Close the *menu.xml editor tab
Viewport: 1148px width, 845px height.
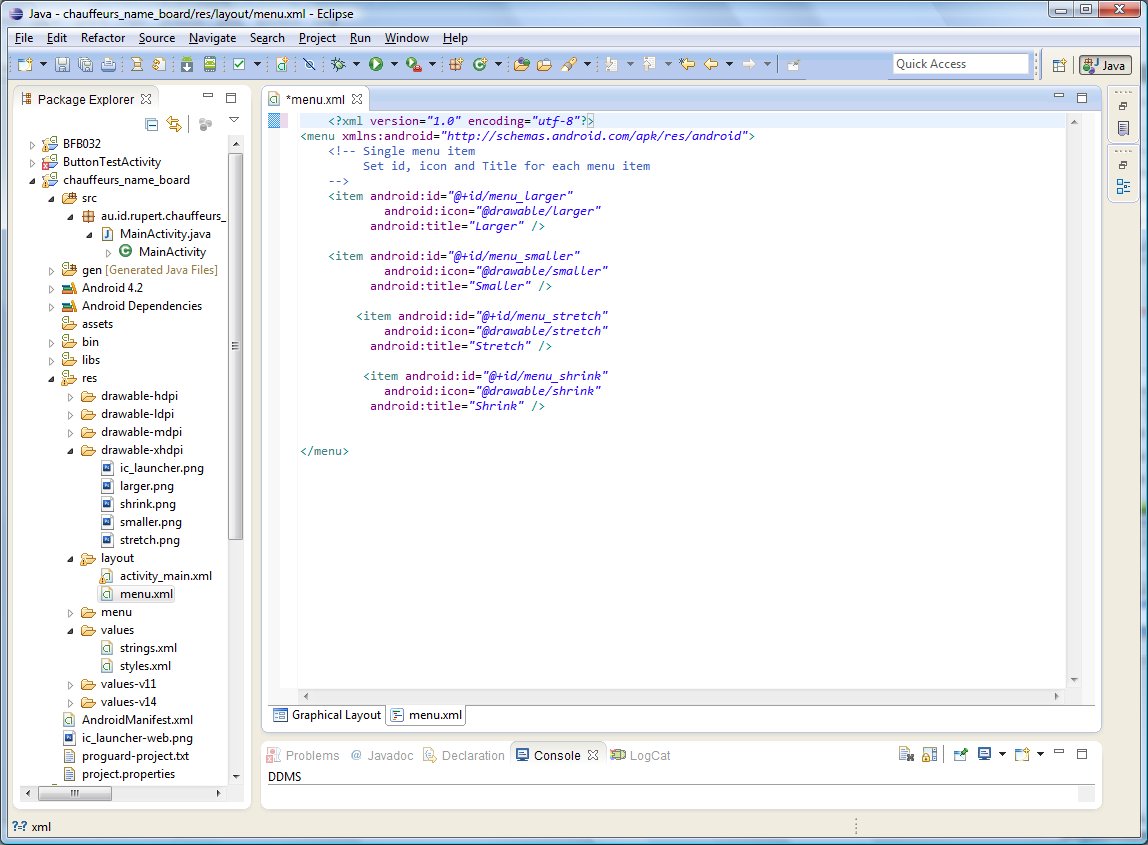click(x=357, y=99)
